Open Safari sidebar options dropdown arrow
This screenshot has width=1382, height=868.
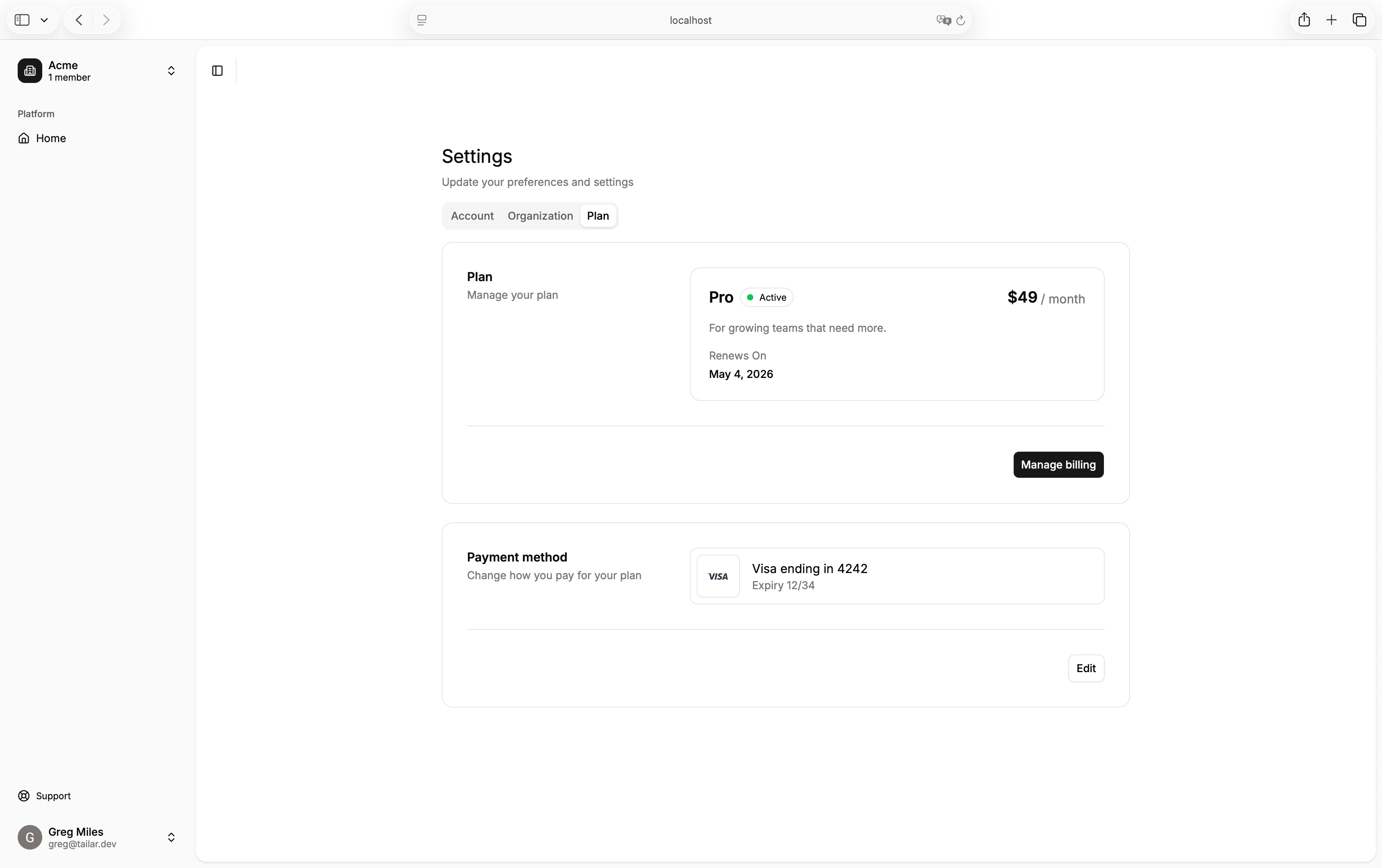click(x=44, y=20)
